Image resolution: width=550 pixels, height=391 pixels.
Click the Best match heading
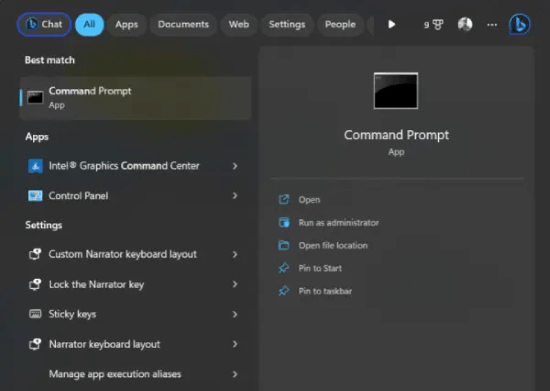tap(50, 60)
